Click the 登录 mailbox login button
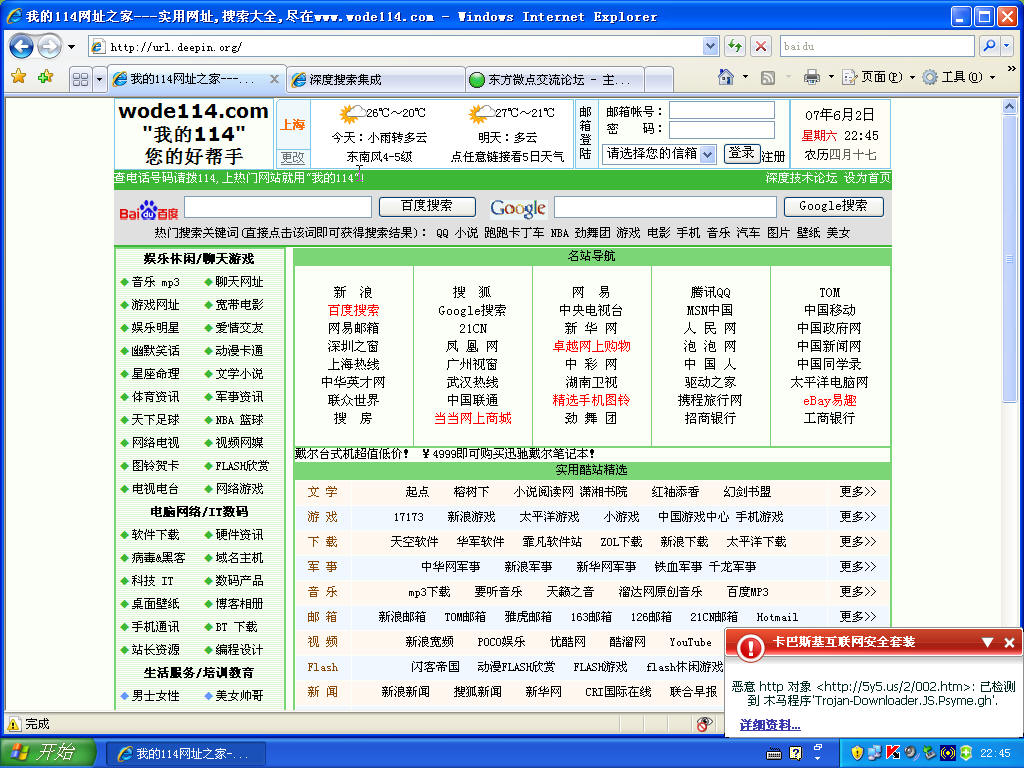The image size is (1024, 768). tap(741, 153)
